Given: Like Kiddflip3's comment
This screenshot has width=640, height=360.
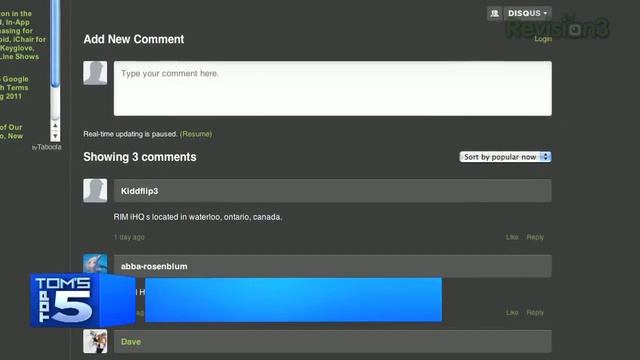Looking at the screenshot, I should coord(512,237).
